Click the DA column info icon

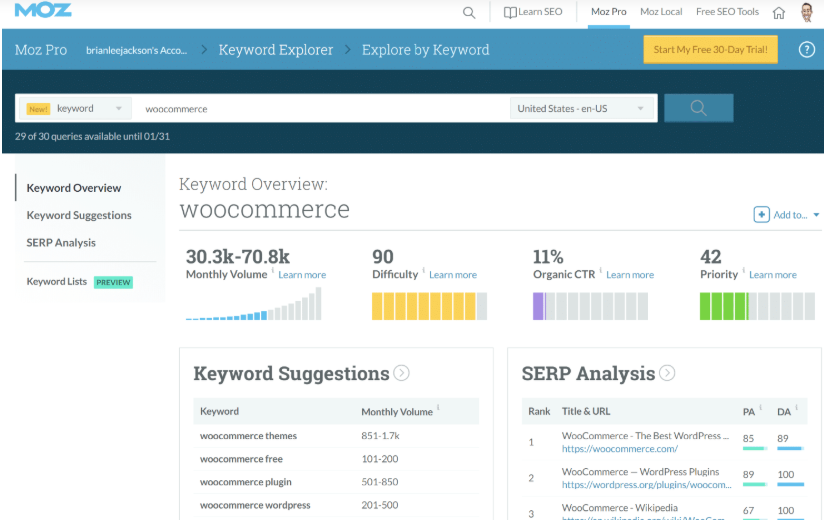tap(797, 407)
